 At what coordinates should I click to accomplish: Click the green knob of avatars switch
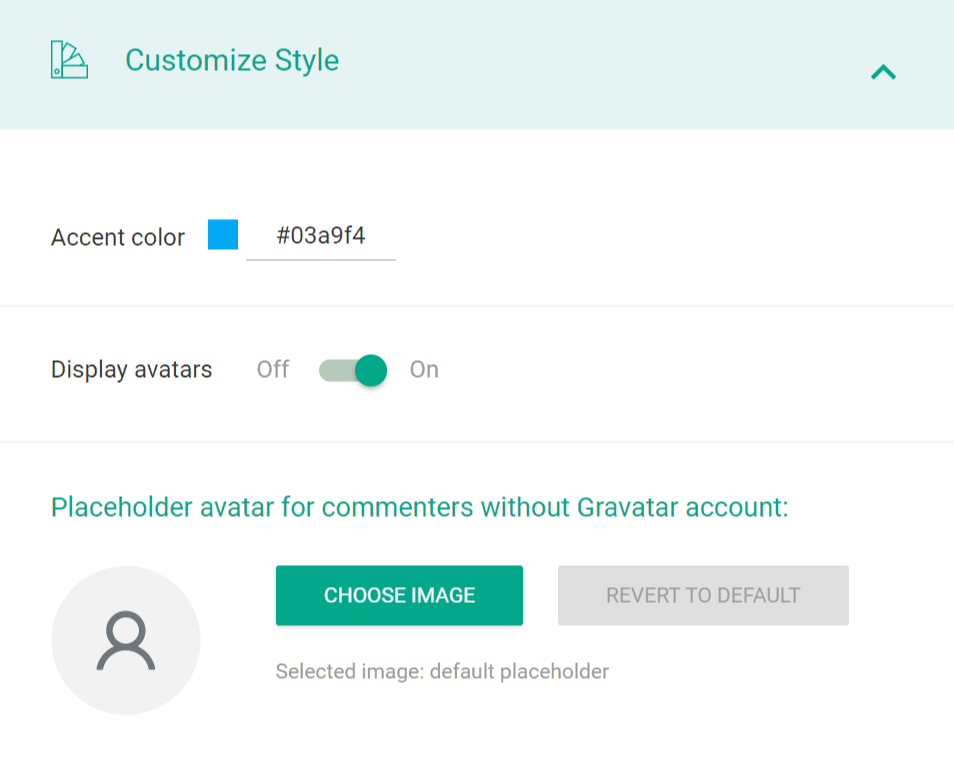371,370
